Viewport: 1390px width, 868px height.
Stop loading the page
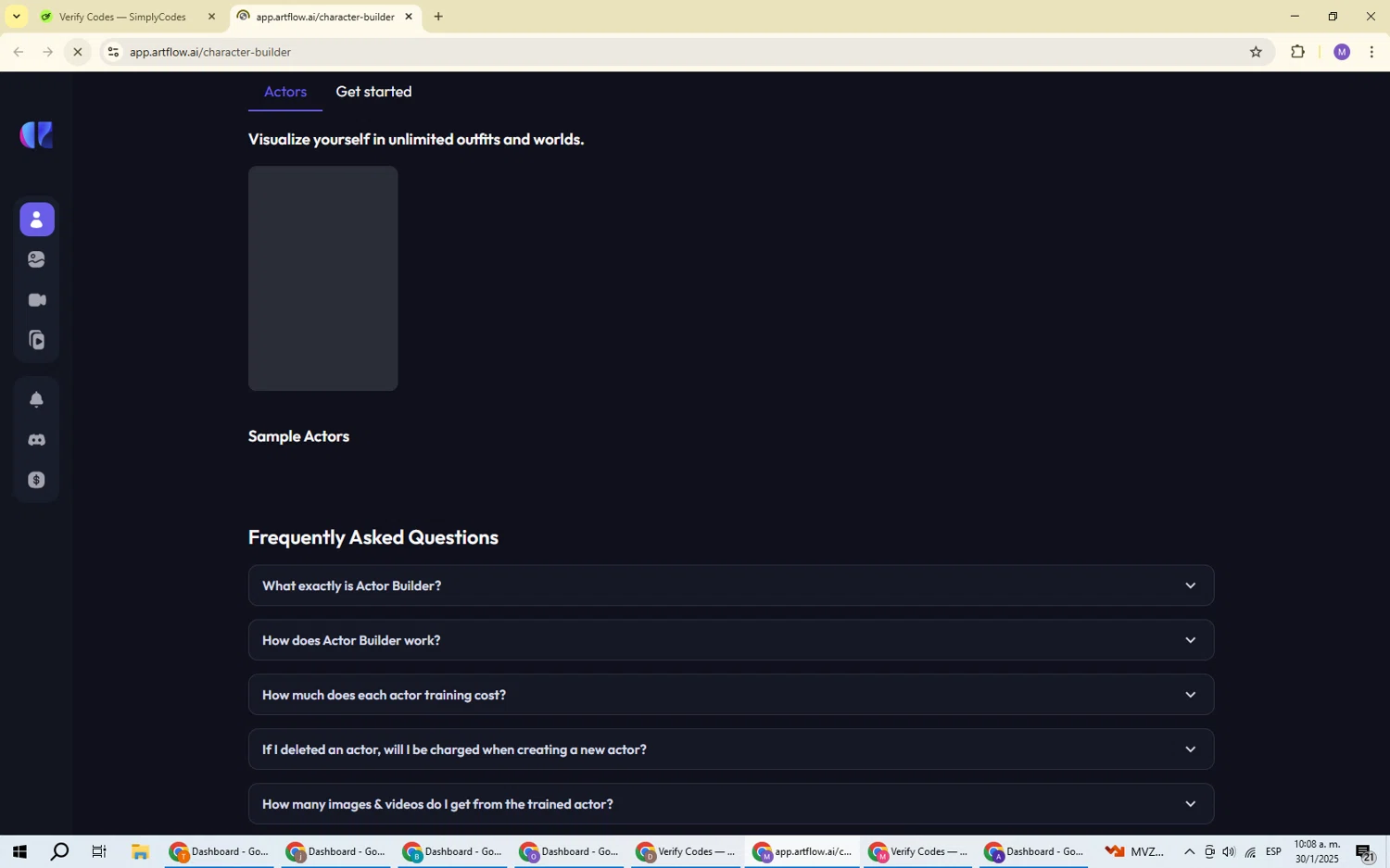coord(78,52)
